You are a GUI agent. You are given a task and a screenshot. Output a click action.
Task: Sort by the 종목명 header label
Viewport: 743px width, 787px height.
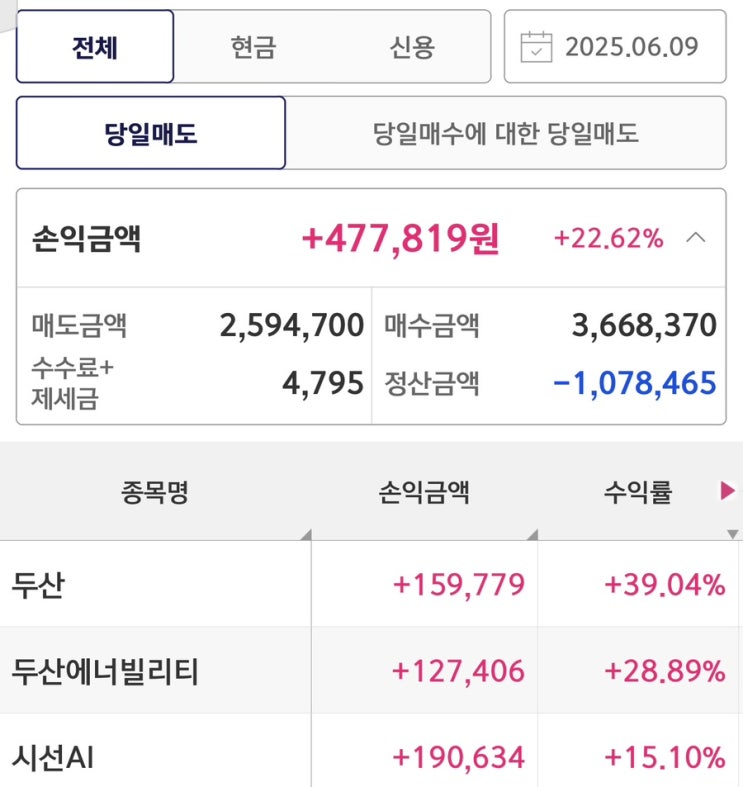click(155, 491)
